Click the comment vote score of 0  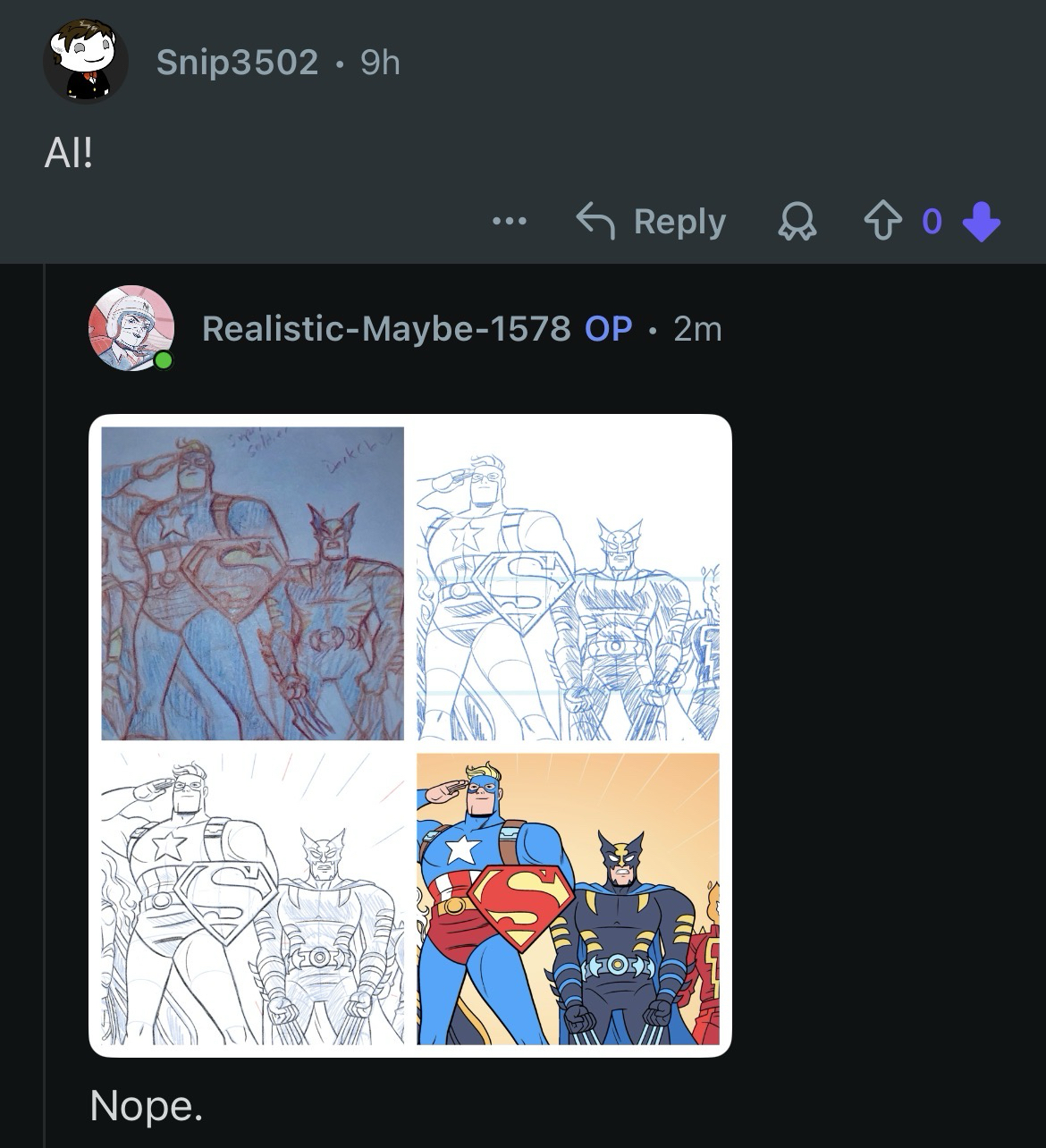pyautogui.click(x=932, y=221)
